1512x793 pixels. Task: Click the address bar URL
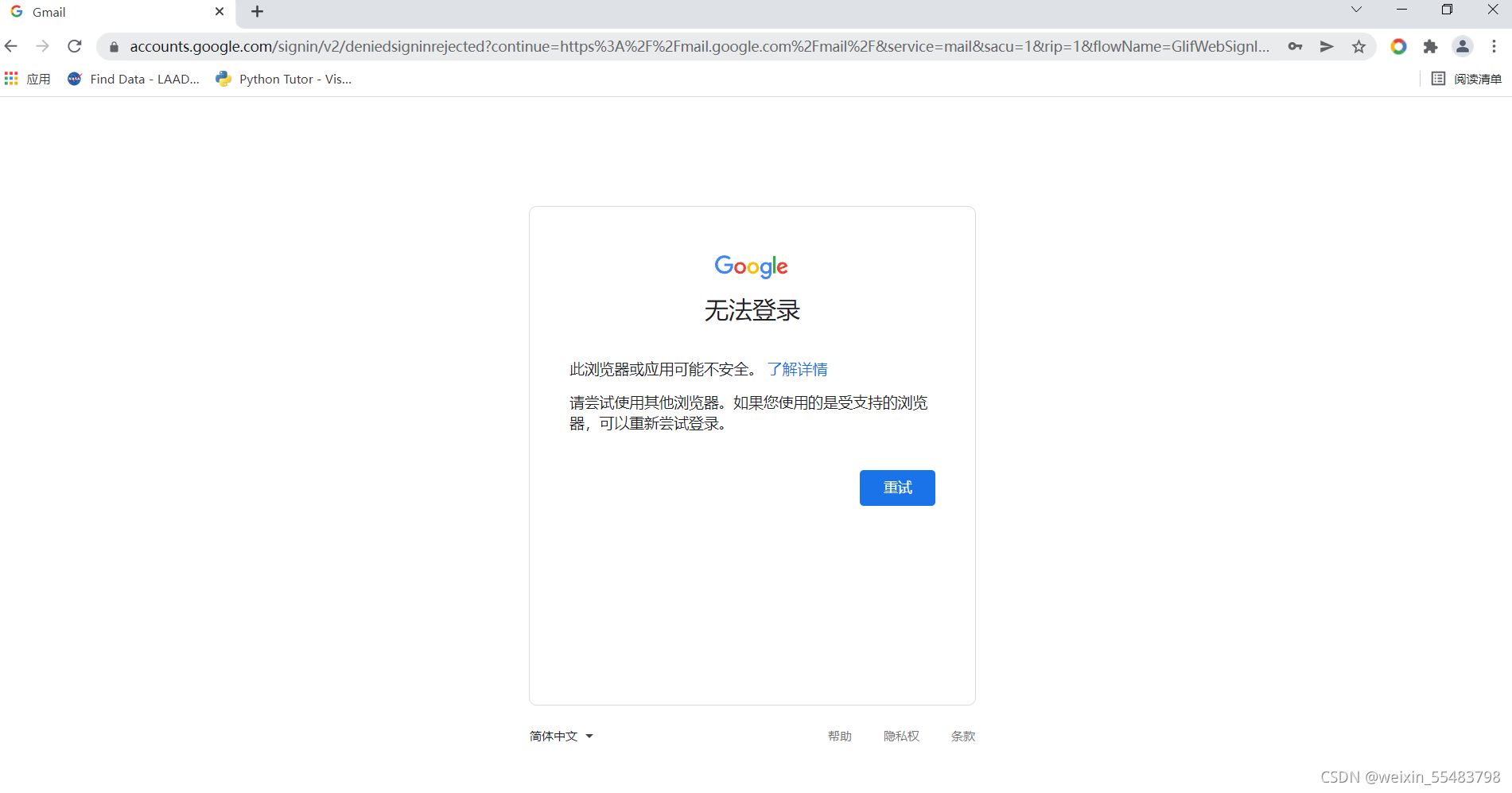[x=699, y=46]
